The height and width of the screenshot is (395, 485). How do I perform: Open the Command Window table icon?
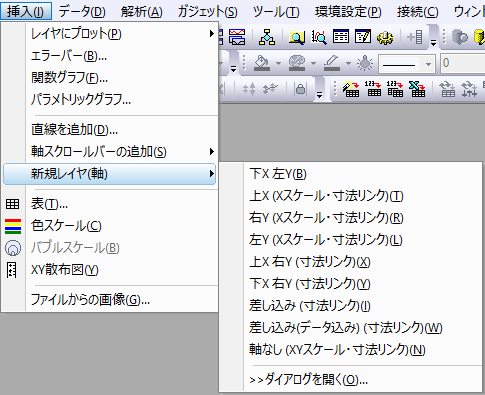pos(341,37)
